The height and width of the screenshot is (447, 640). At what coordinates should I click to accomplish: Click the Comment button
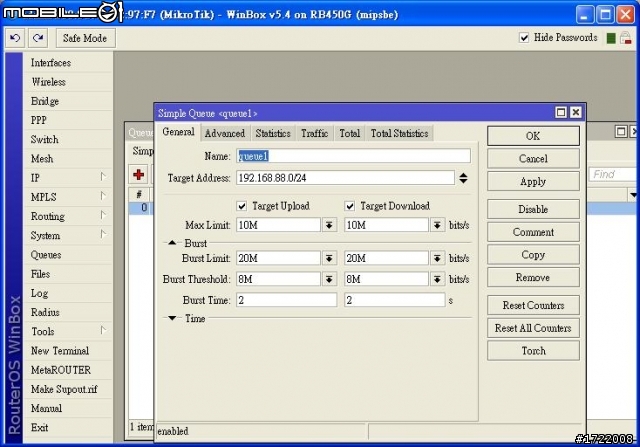(533, 232)
